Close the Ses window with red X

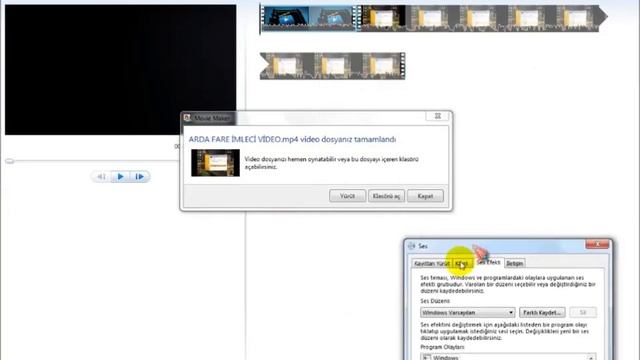click(x=597, y=244)
